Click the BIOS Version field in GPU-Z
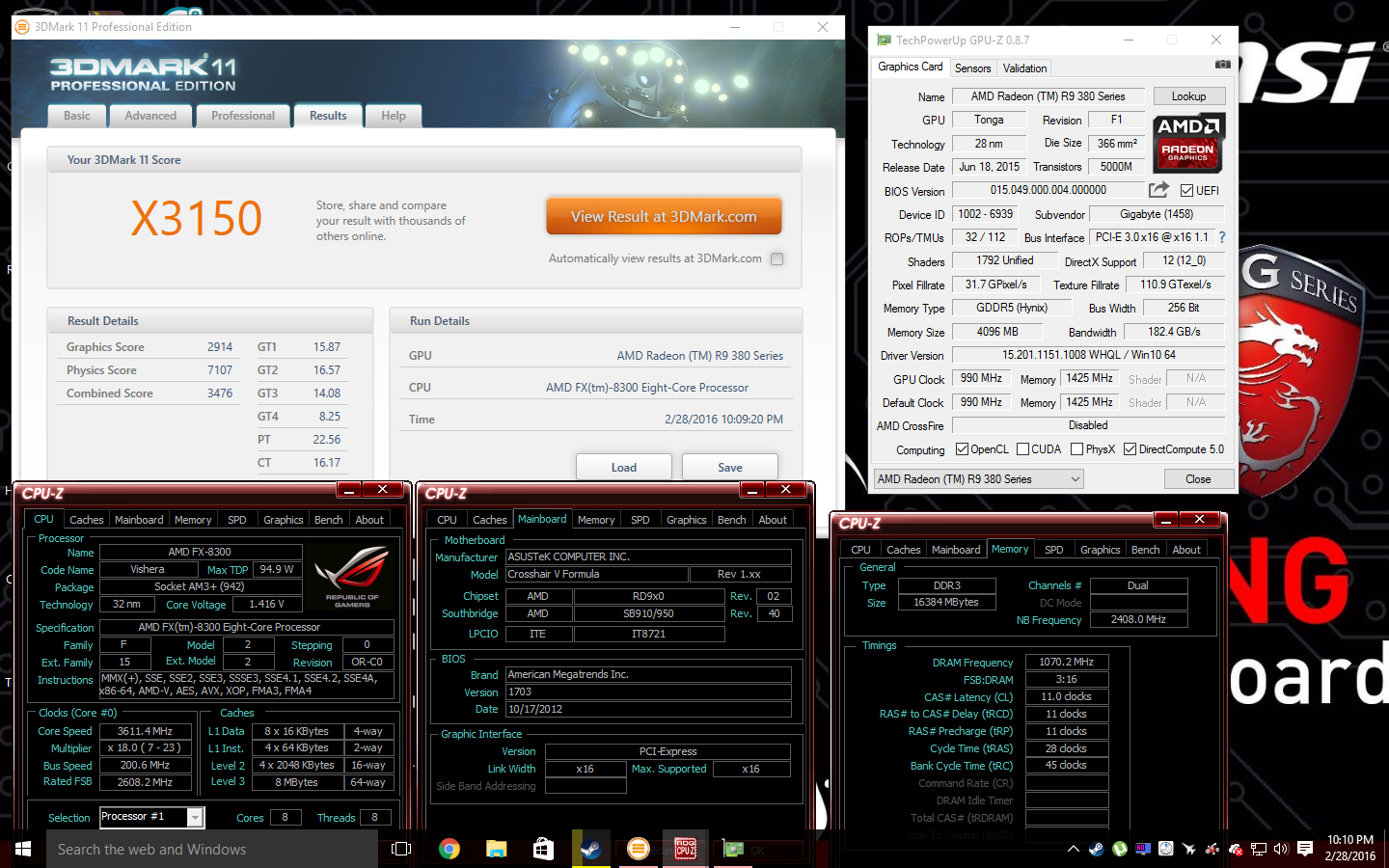This screenshot has width=1389, height=868. tap(1048, 190)
